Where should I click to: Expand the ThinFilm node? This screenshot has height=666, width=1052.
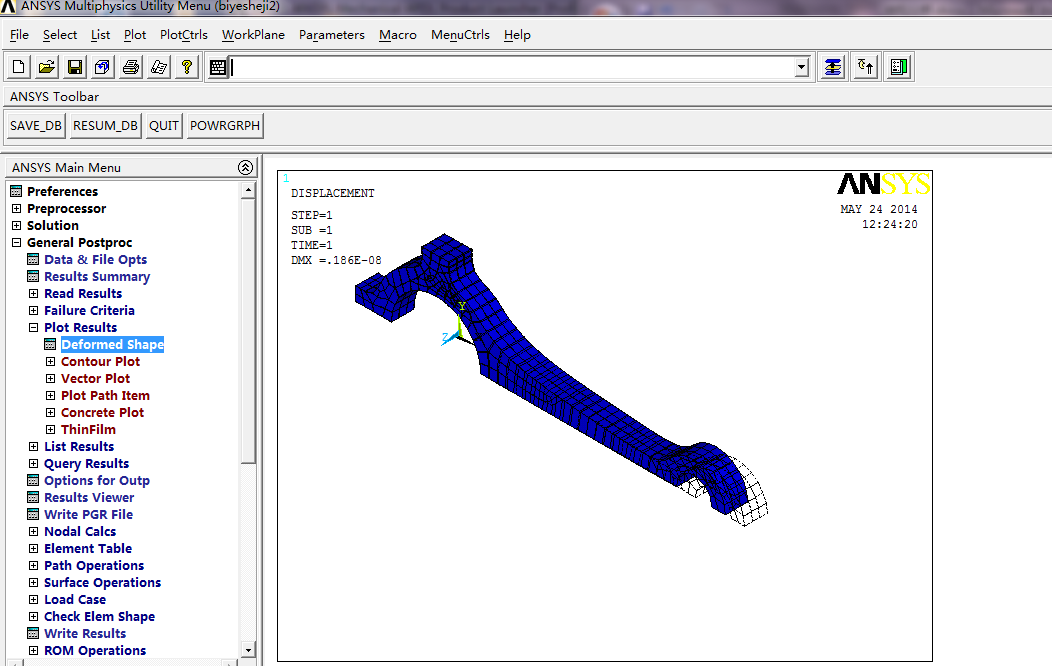coord(50,429)
